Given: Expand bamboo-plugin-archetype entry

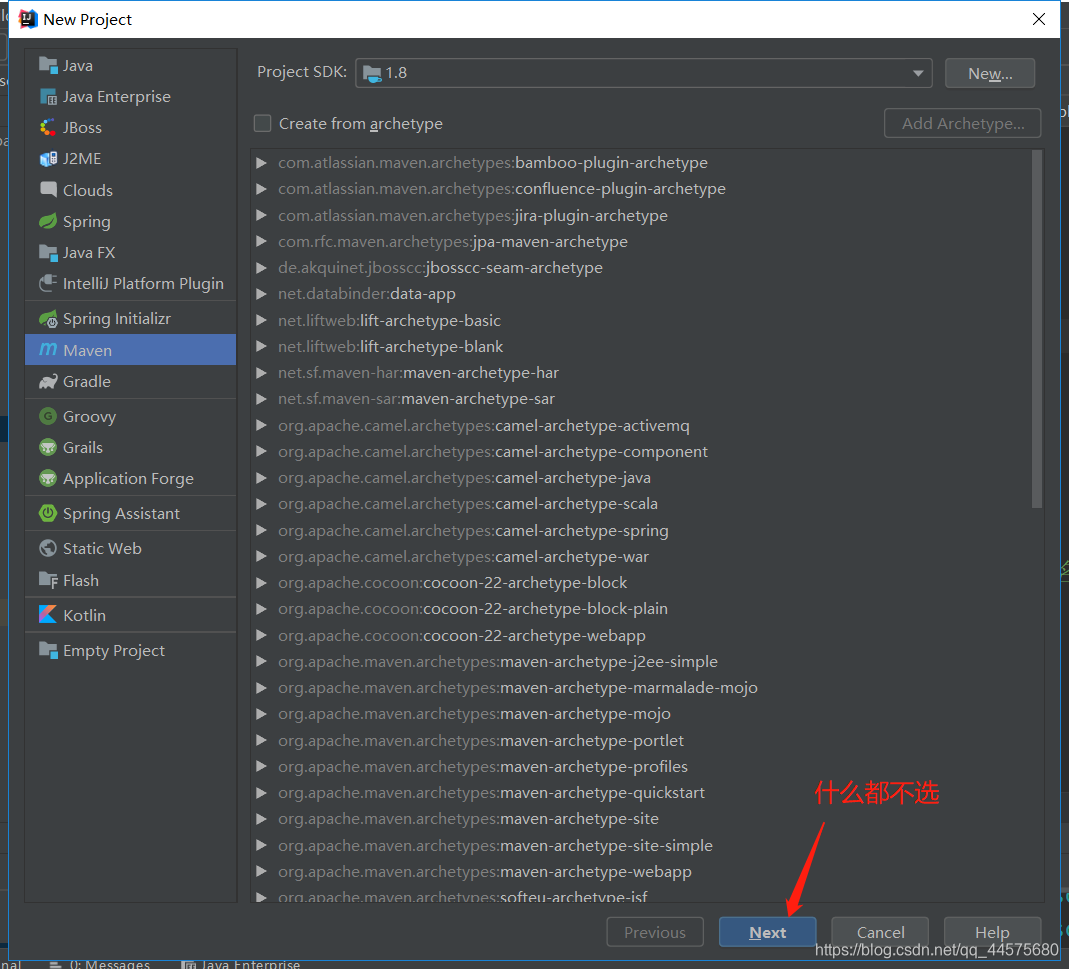Looking at the screenshot, I should coord(261,162).
